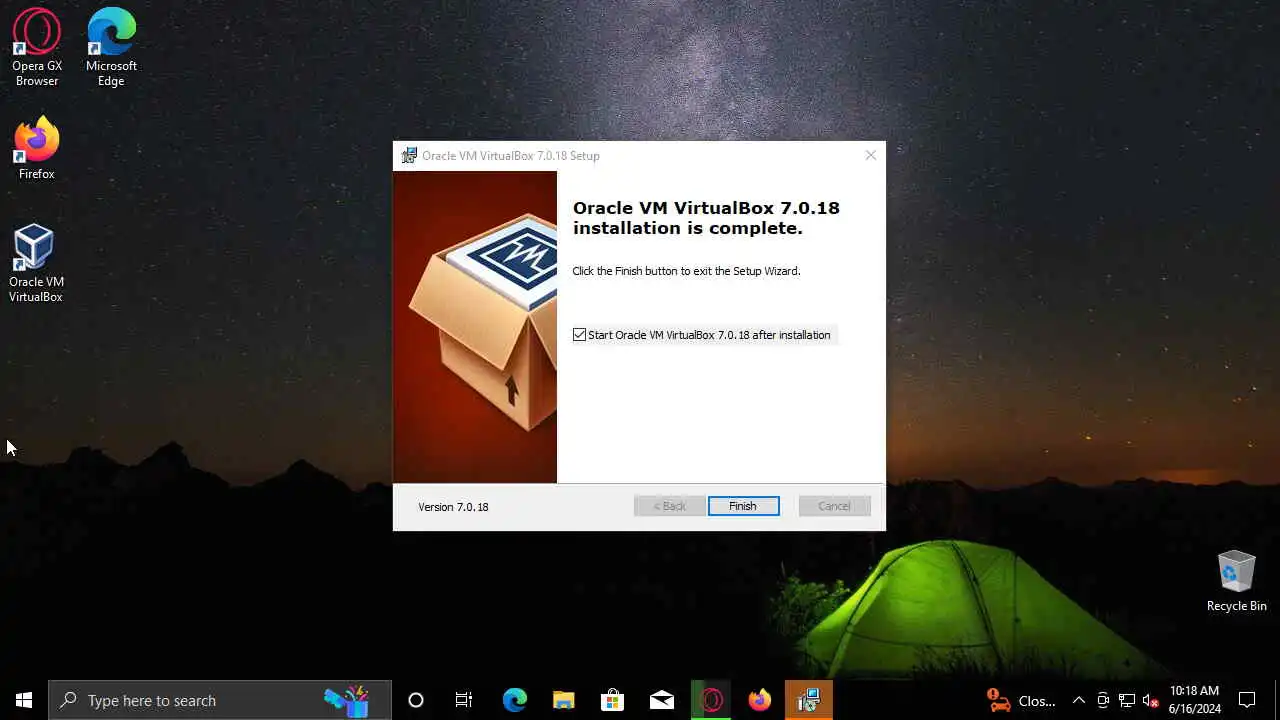Switch to Opera GX on taskbar
The image size is (1280, 720).
(711, 700)
